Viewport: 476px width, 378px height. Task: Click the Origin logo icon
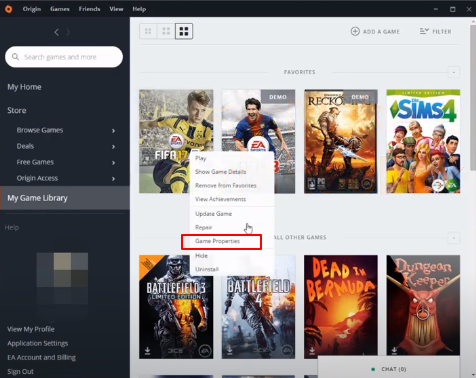[9, 9]
